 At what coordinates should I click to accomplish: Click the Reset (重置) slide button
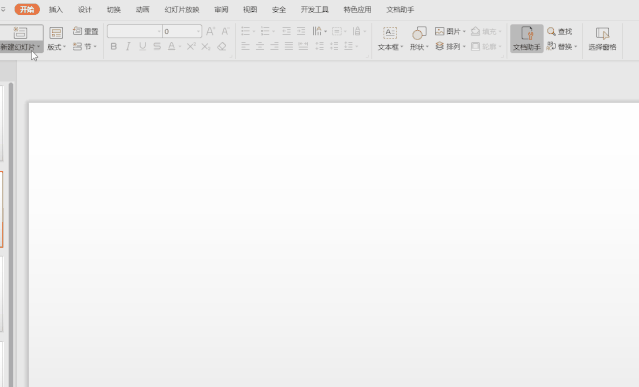86,31
